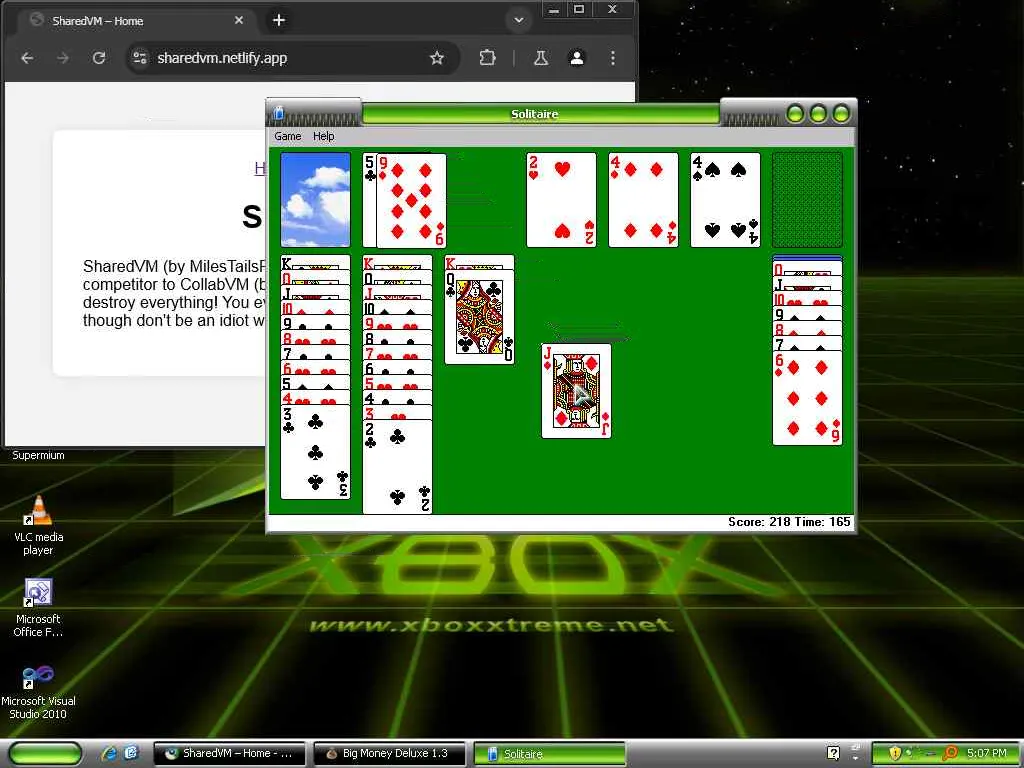Image resolution: width=1024 pixels, height=768 pixels.
Task: Click the four of spades foundation pile
Action: click(x=726, y=200)
